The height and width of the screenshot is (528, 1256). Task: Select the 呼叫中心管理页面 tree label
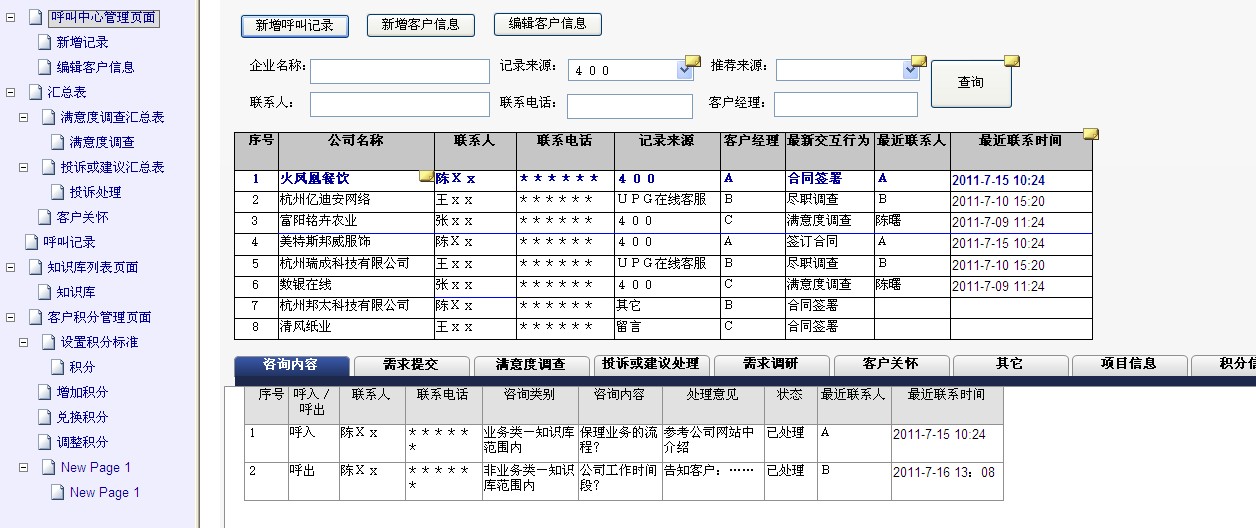coord(104,17)
